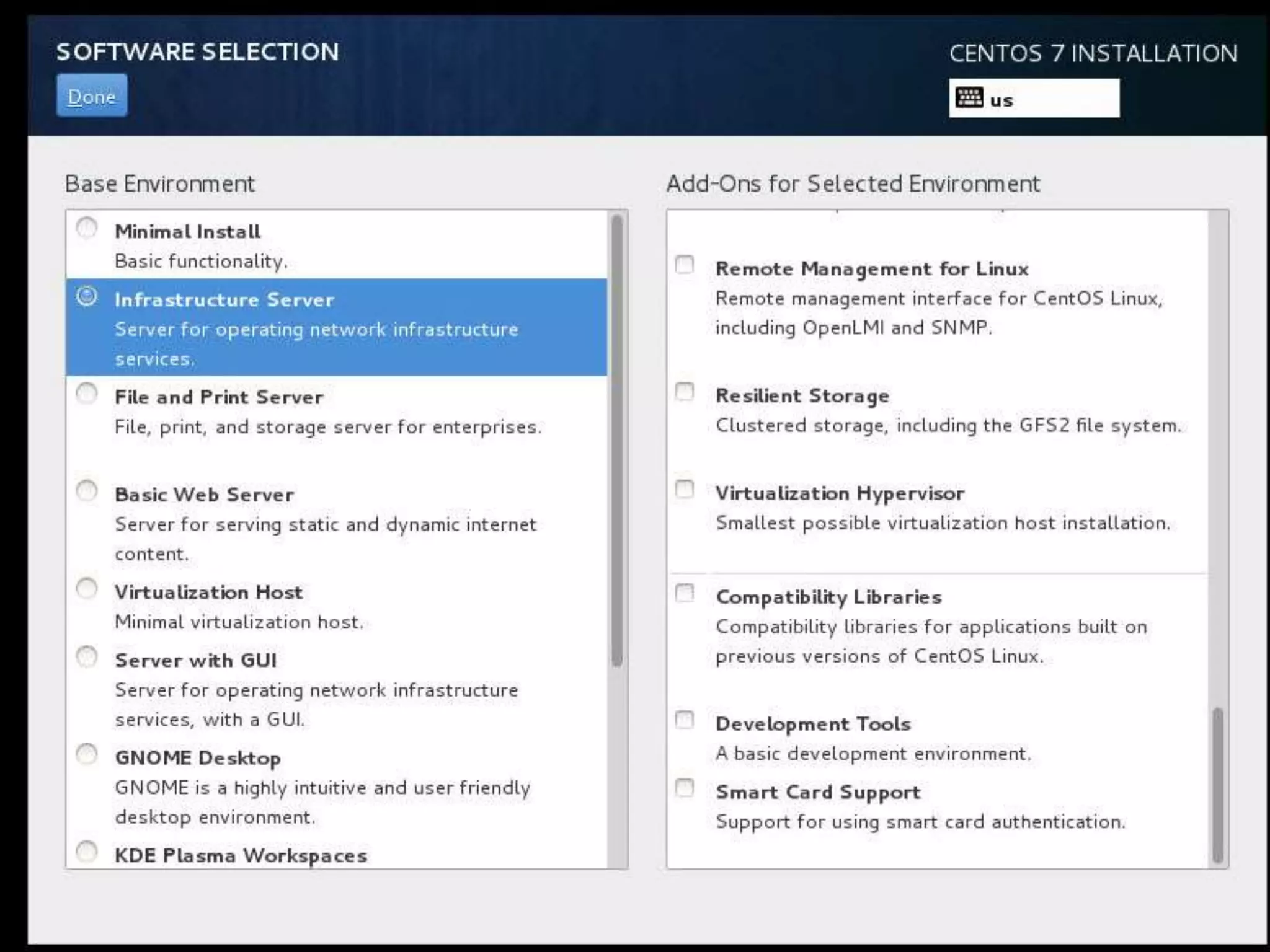Choose Server with GUI environment
The image size is (1270, 952).
tap(87, 656)
